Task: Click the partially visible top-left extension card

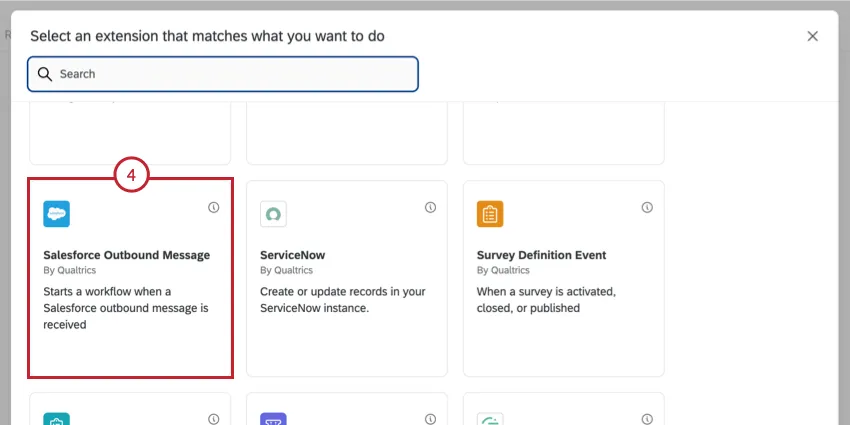Action: (130, 135)
